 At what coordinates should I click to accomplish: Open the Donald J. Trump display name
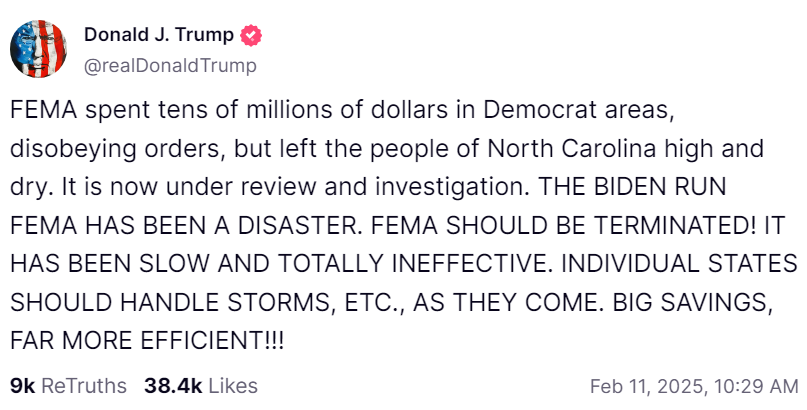(158, 35)
